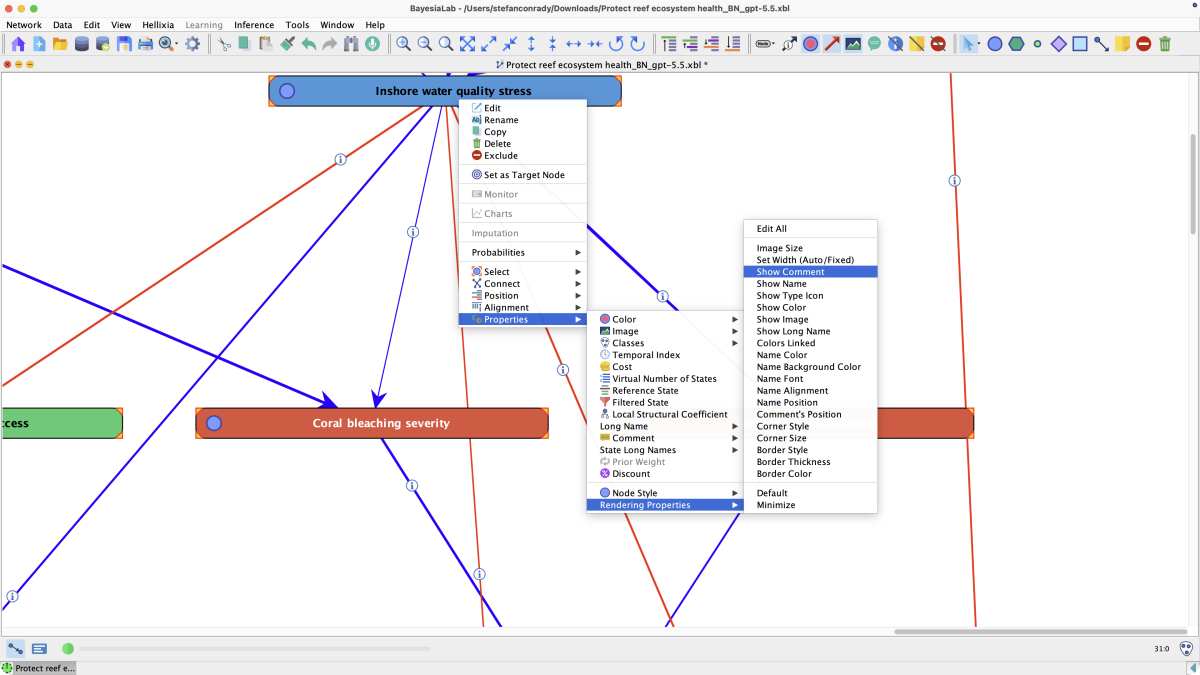Click the Zoom In magnifier icon
The height and width of the screenshot is (675, 1200).
(403, 44)
